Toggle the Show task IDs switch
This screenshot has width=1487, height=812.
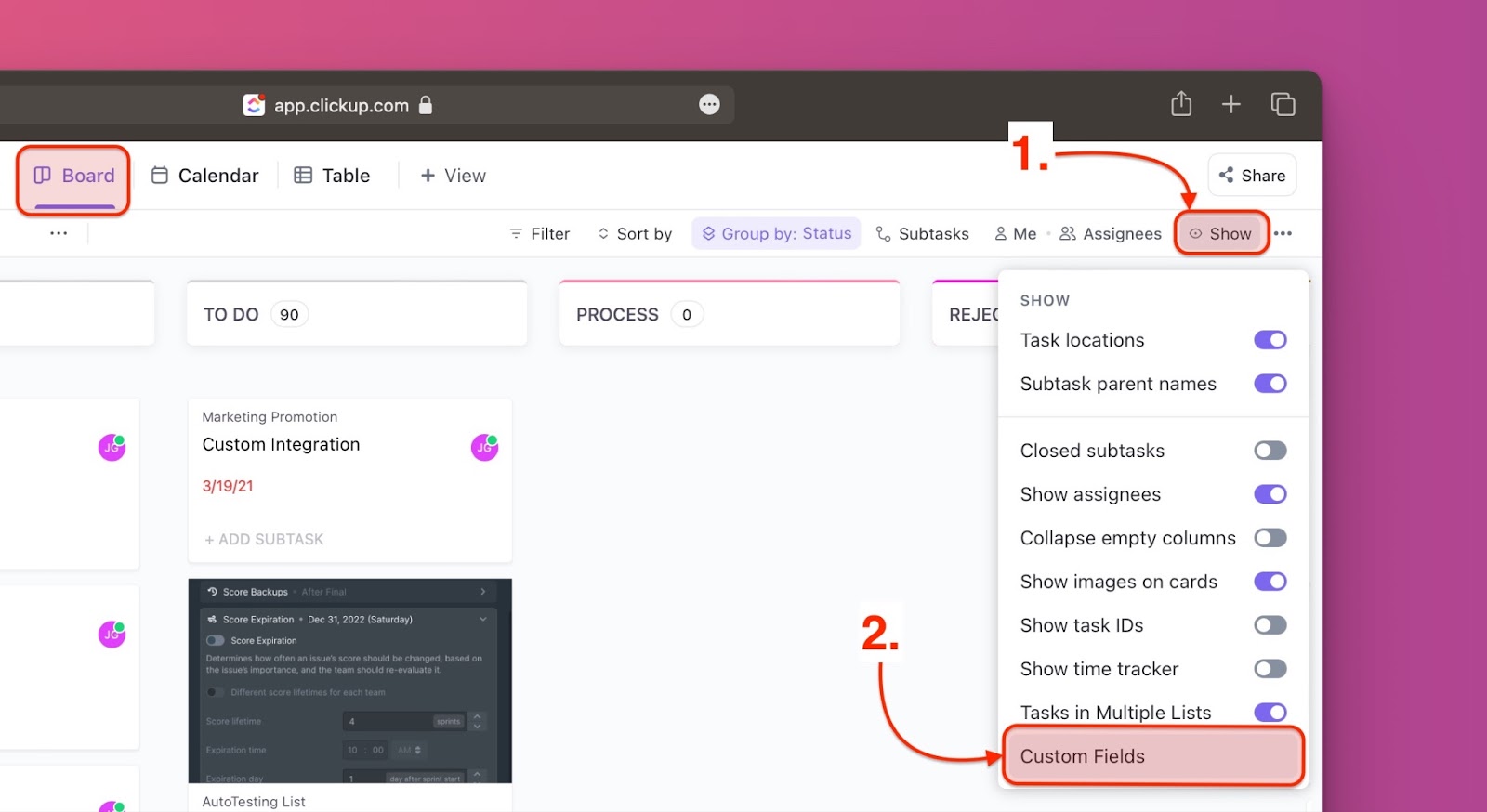[x=1270, y=625]
